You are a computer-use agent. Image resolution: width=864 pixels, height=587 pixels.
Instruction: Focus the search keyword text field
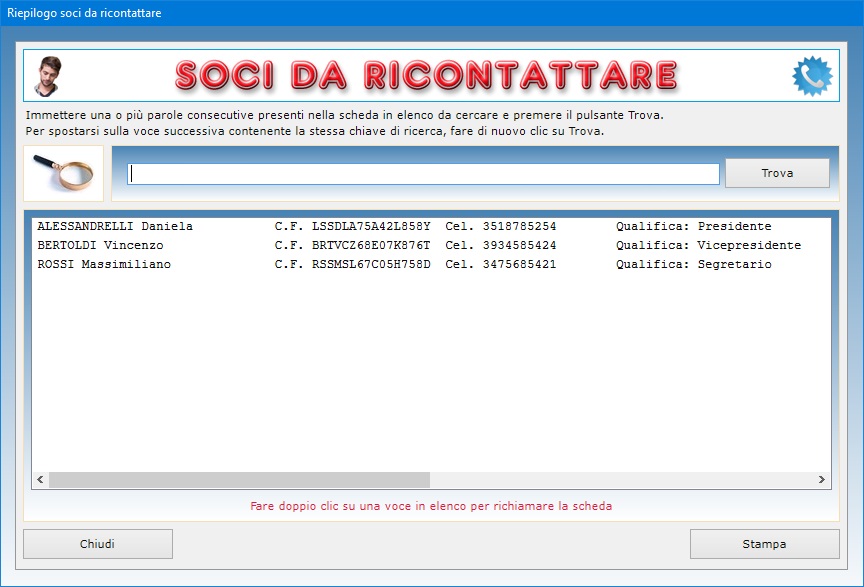tap(423, 174)
